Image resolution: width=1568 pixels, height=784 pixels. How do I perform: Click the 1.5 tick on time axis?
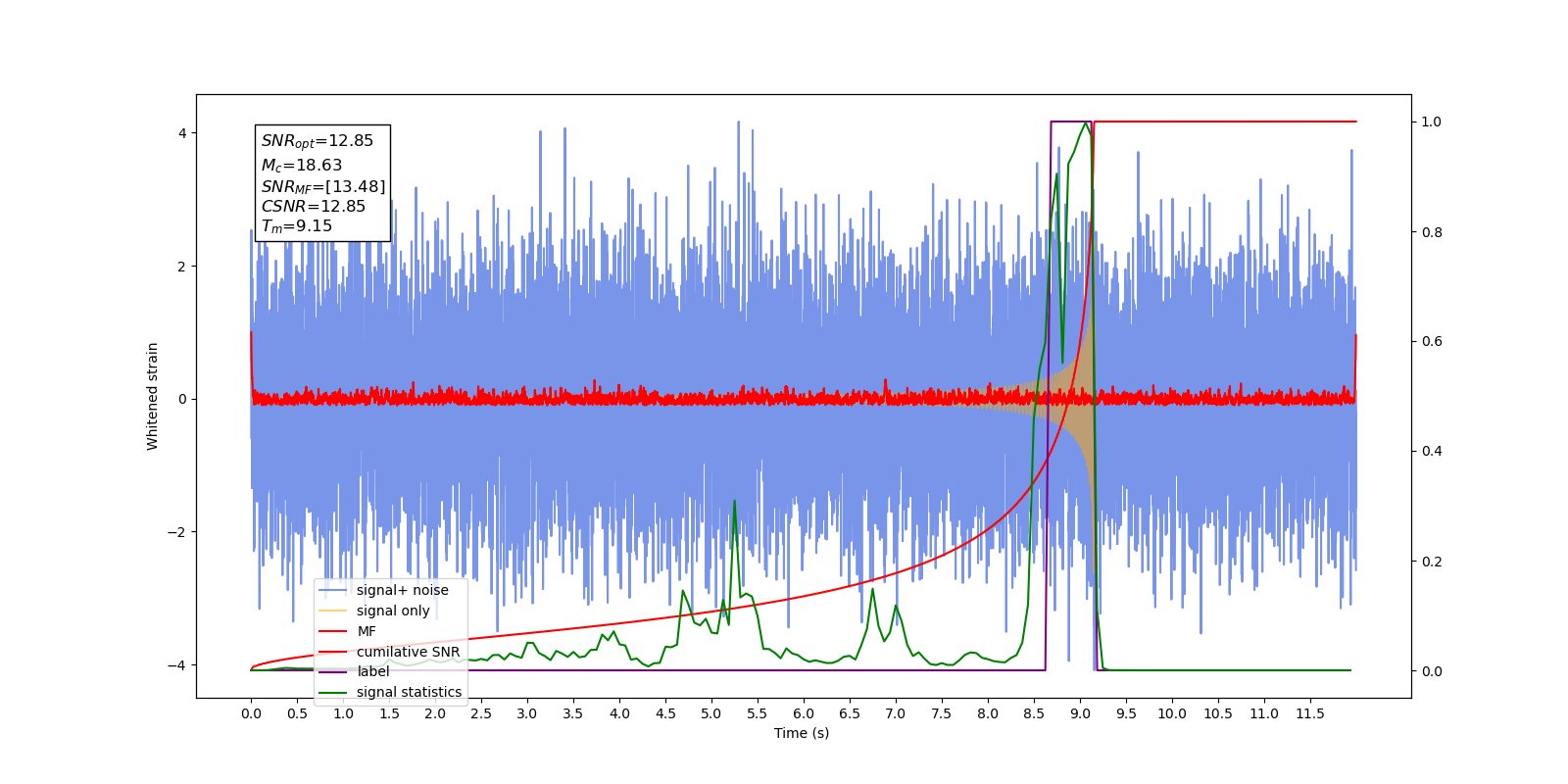click(389, 713)
